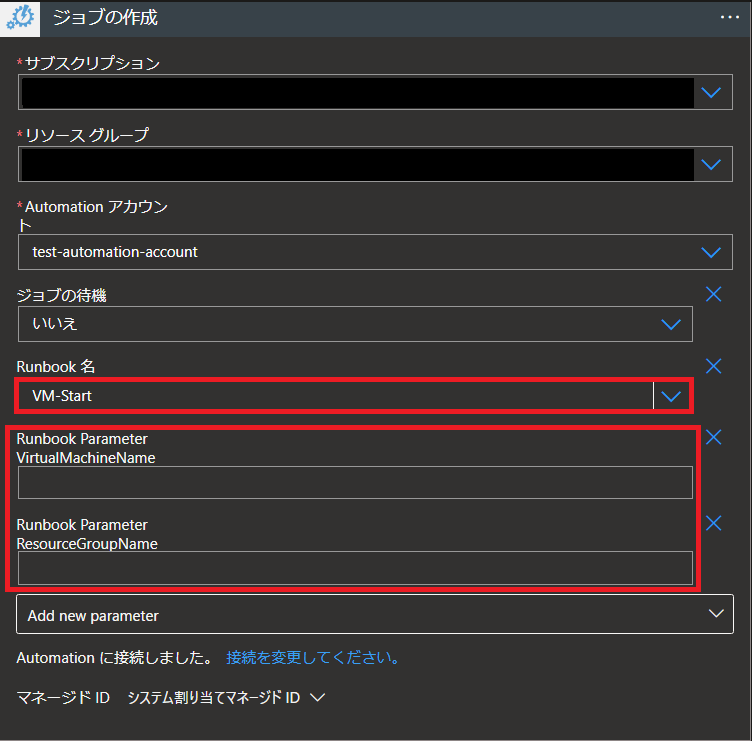The image size is (752, 741).
Task: Open the Automation アカウント dropdown chevron
Action: (x=711, y=252)
